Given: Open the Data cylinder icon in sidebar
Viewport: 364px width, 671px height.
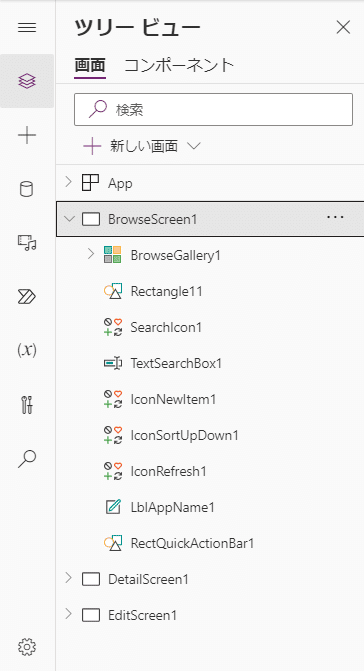Looking at the screenshot, I should [27, 189].
